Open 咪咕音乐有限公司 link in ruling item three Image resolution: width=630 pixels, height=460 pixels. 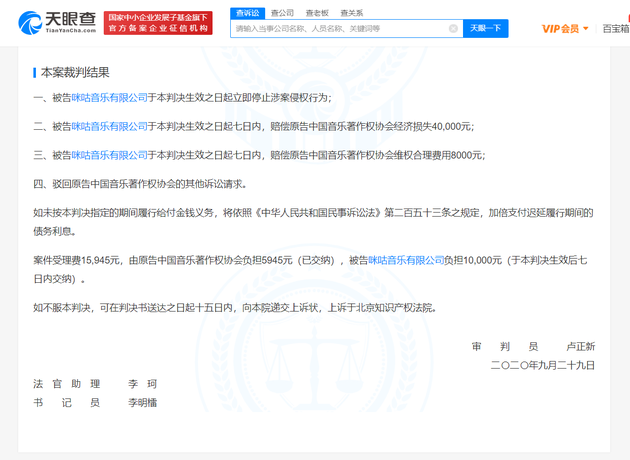pos(109,155)
